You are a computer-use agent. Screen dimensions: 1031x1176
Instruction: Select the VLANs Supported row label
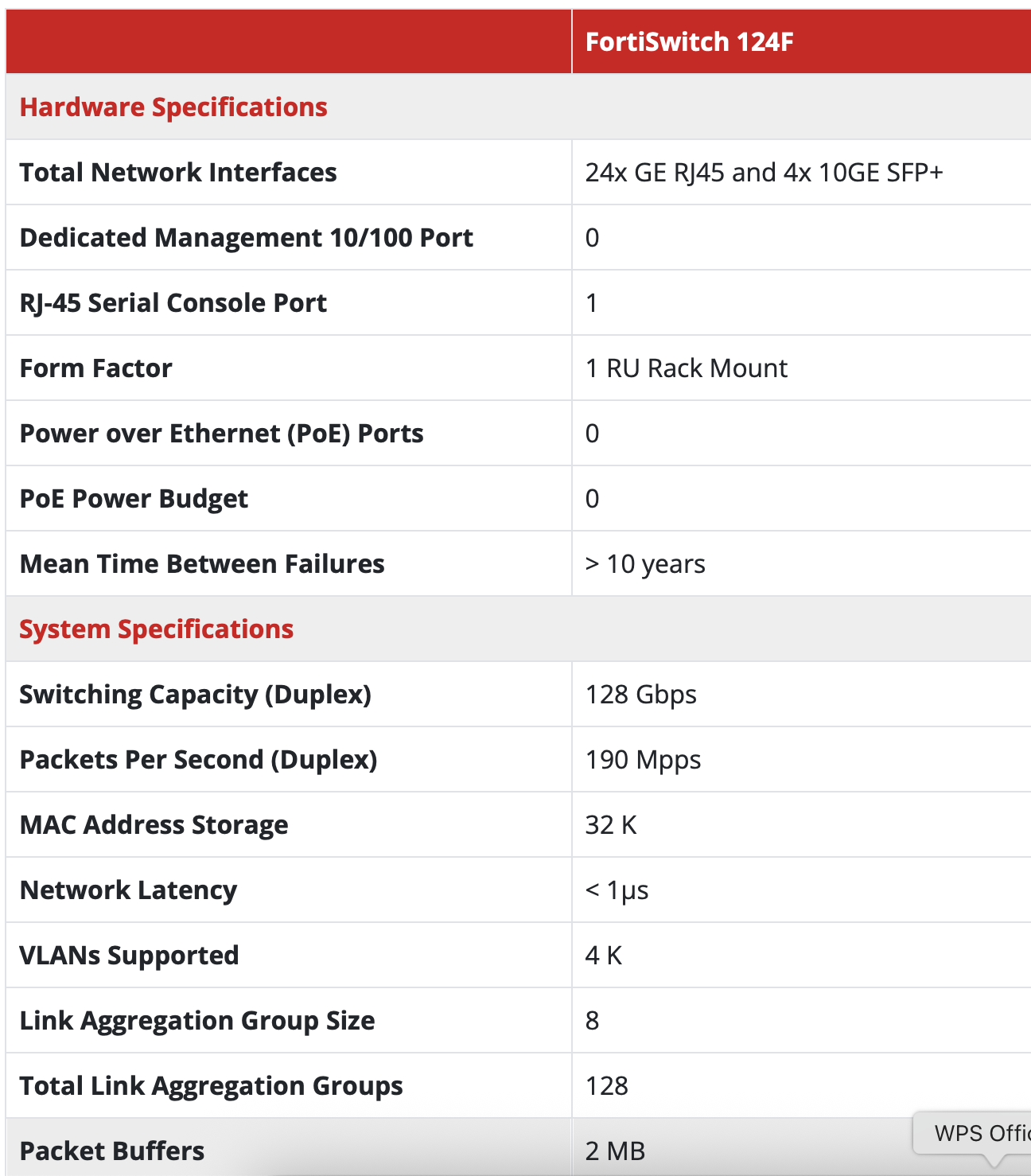[x=129, y=955]
